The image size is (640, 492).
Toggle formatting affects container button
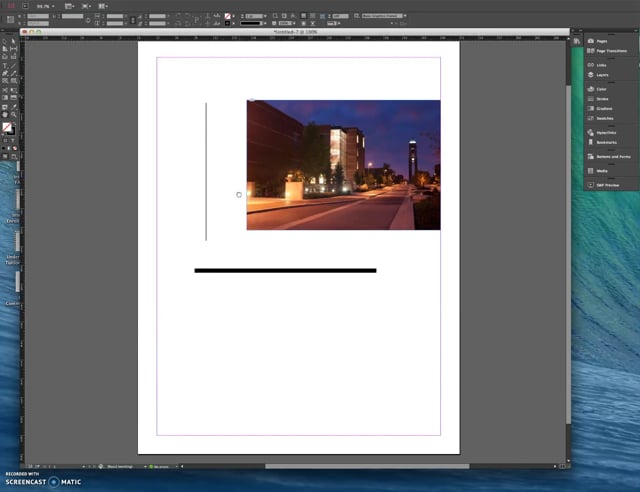point(6,139)
